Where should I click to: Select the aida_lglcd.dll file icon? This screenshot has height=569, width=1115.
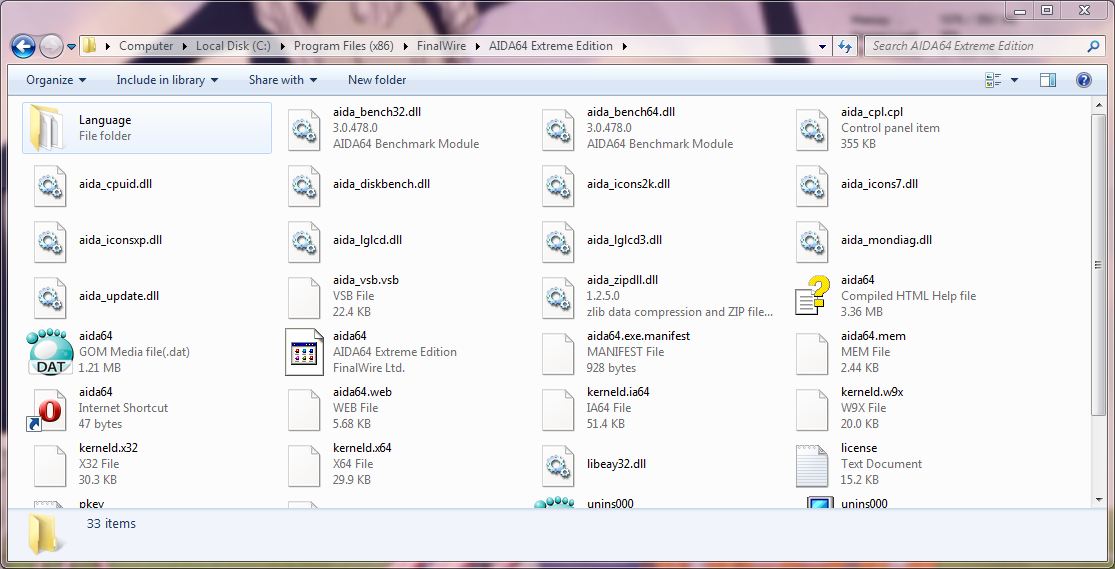click(304, 242)
